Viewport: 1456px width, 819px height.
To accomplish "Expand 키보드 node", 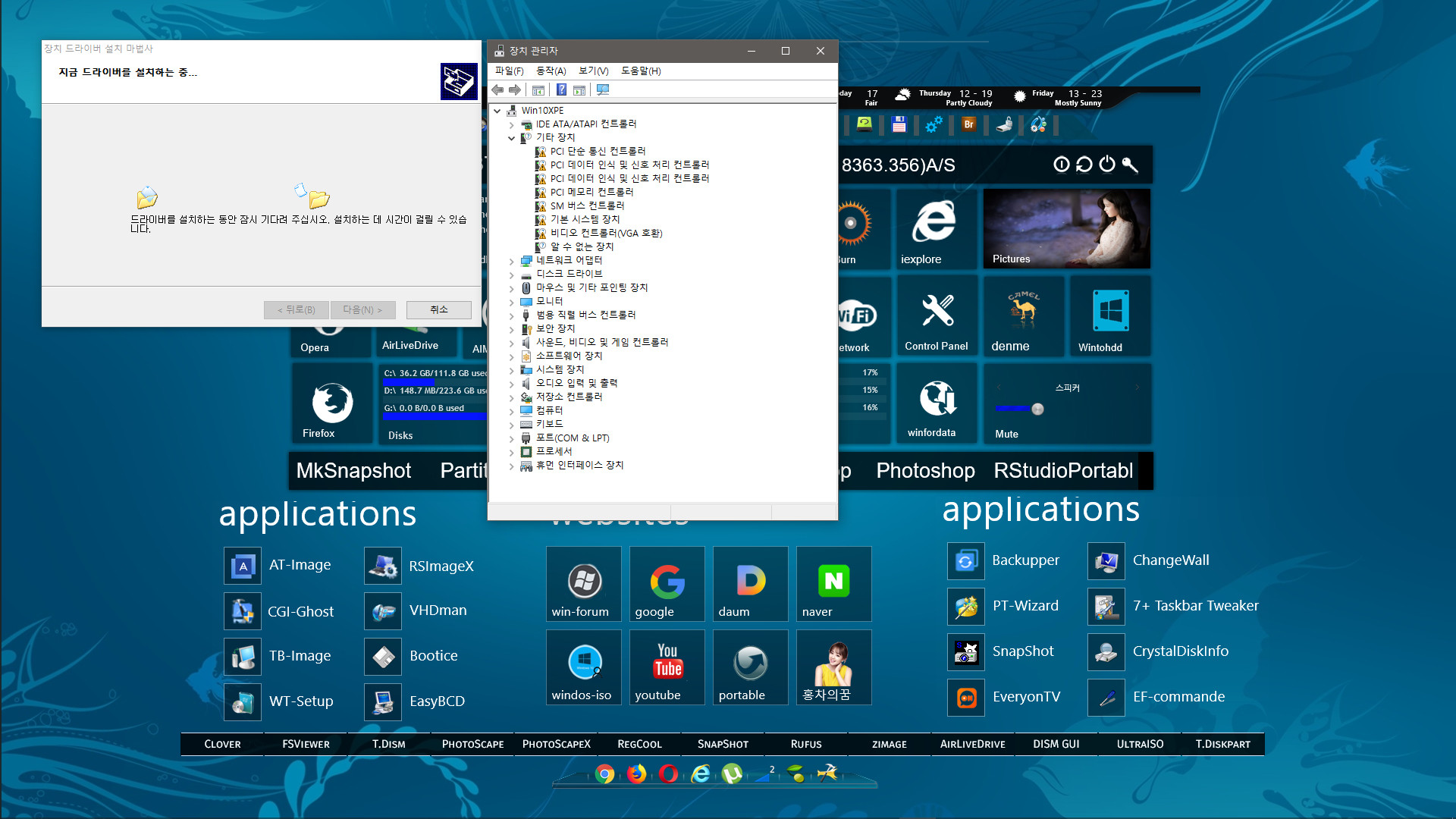I will [511, 425].
